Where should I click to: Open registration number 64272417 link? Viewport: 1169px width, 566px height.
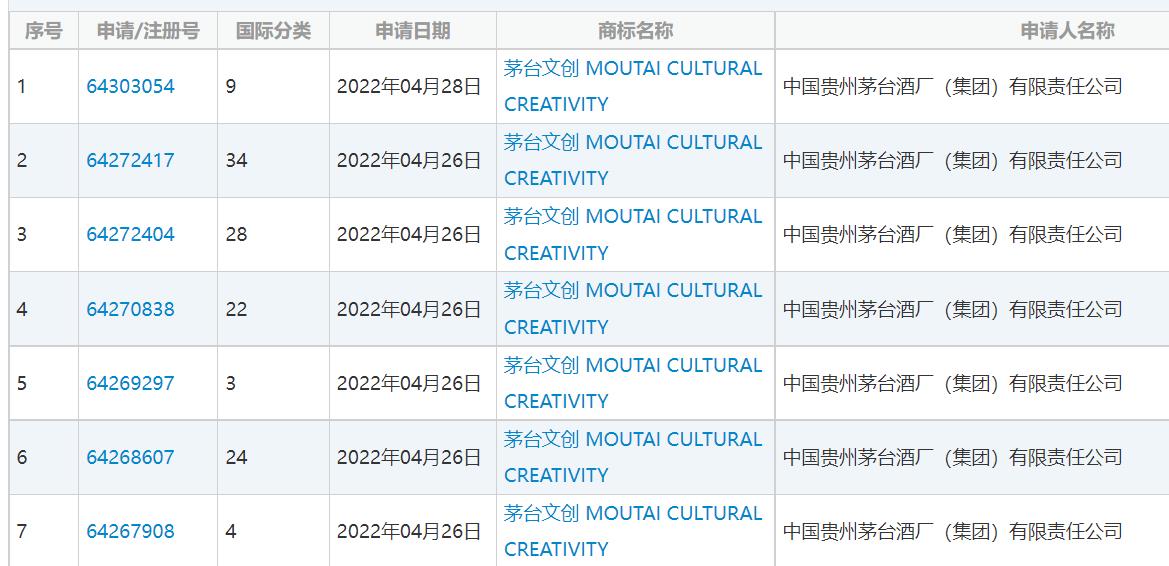coord(130,160)
